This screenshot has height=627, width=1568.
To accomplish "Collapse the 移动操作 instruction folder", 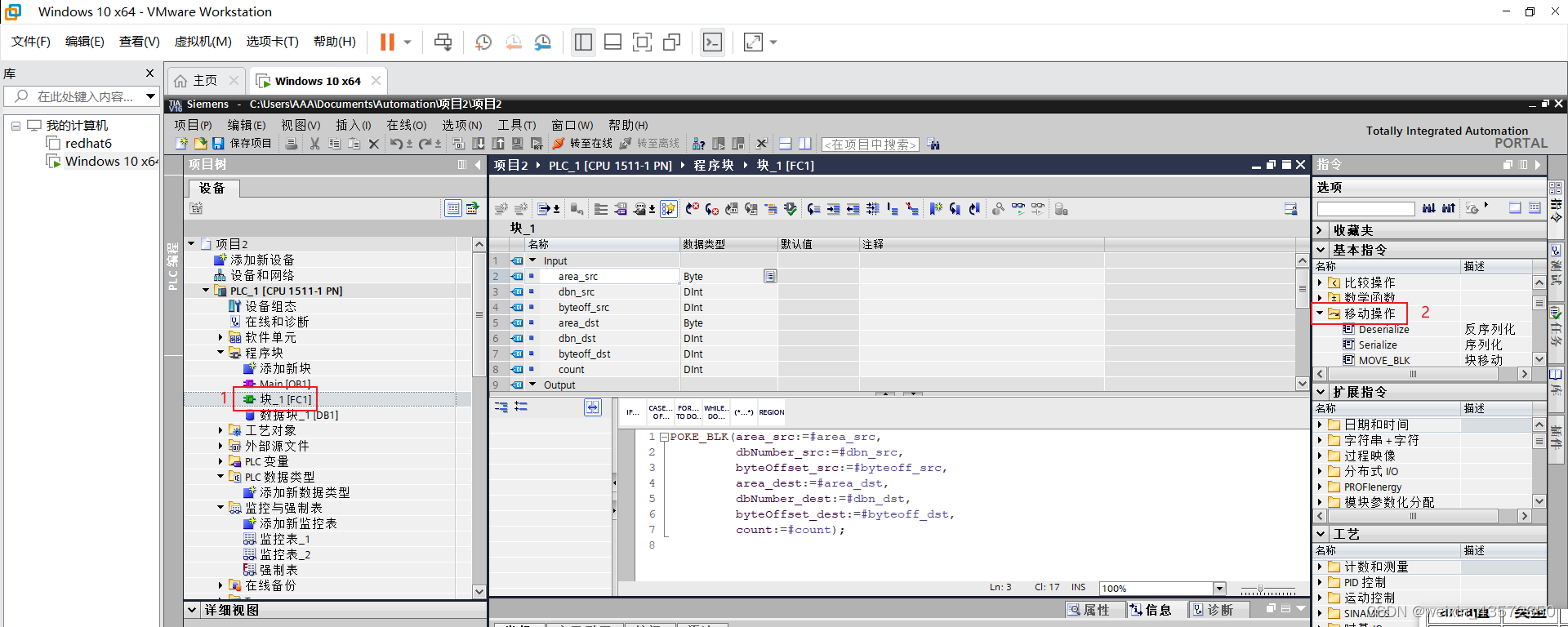I will click(1320, 313).
